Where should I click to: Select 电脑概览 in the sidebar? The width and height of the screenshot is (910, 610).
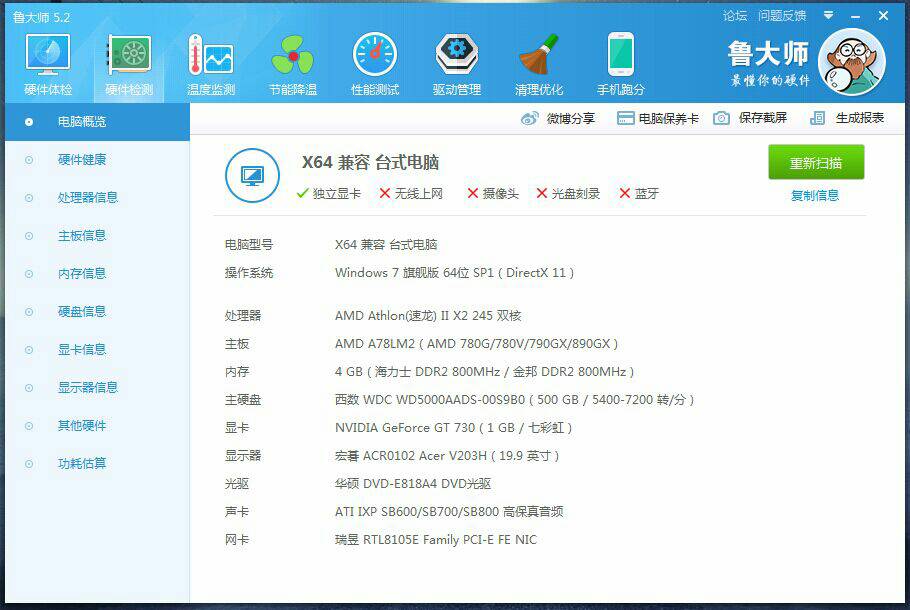[x=98, y=122]
